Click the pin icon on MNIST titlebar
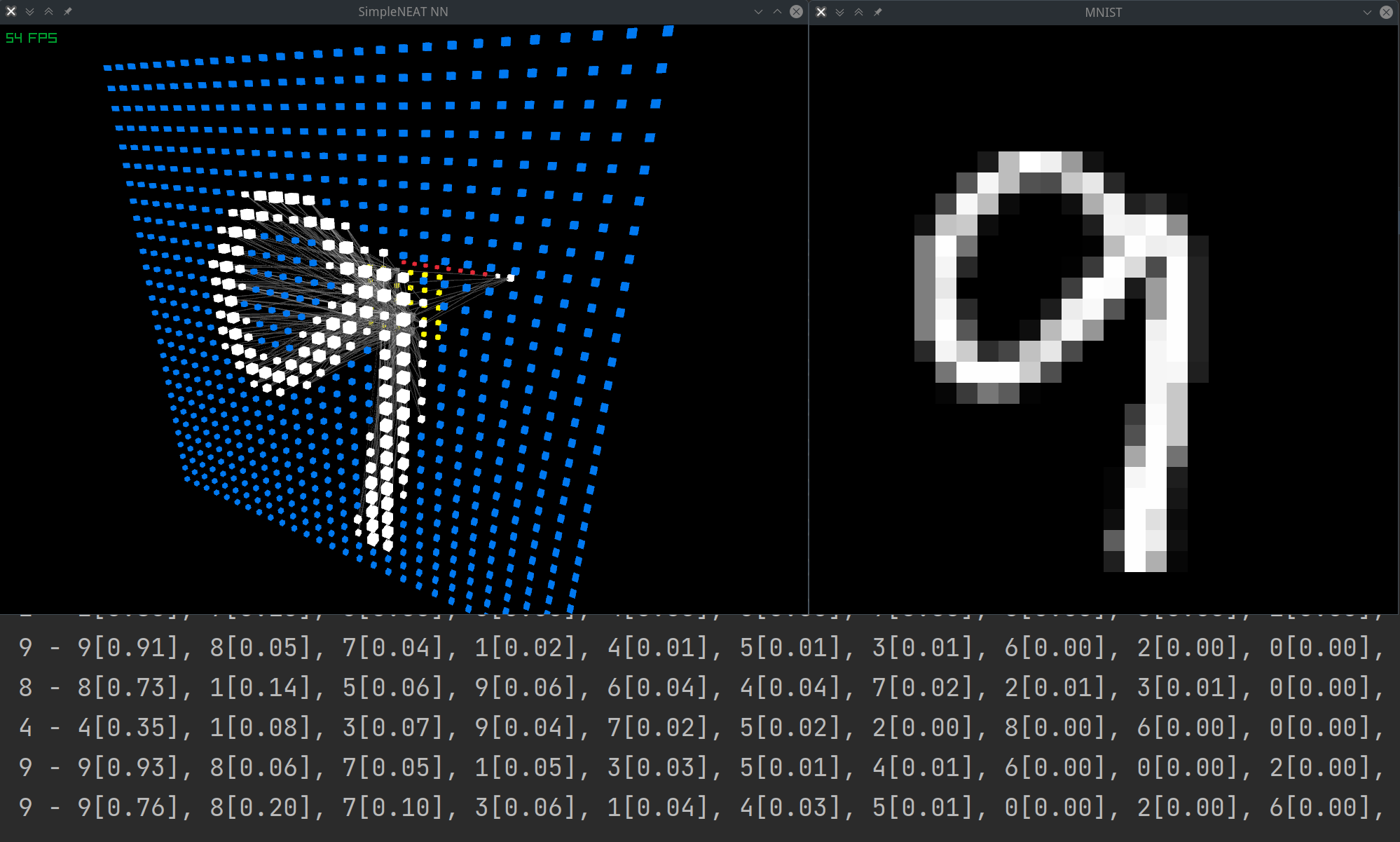Screen dimensions: 1400x842 click(x=878, y=12)
